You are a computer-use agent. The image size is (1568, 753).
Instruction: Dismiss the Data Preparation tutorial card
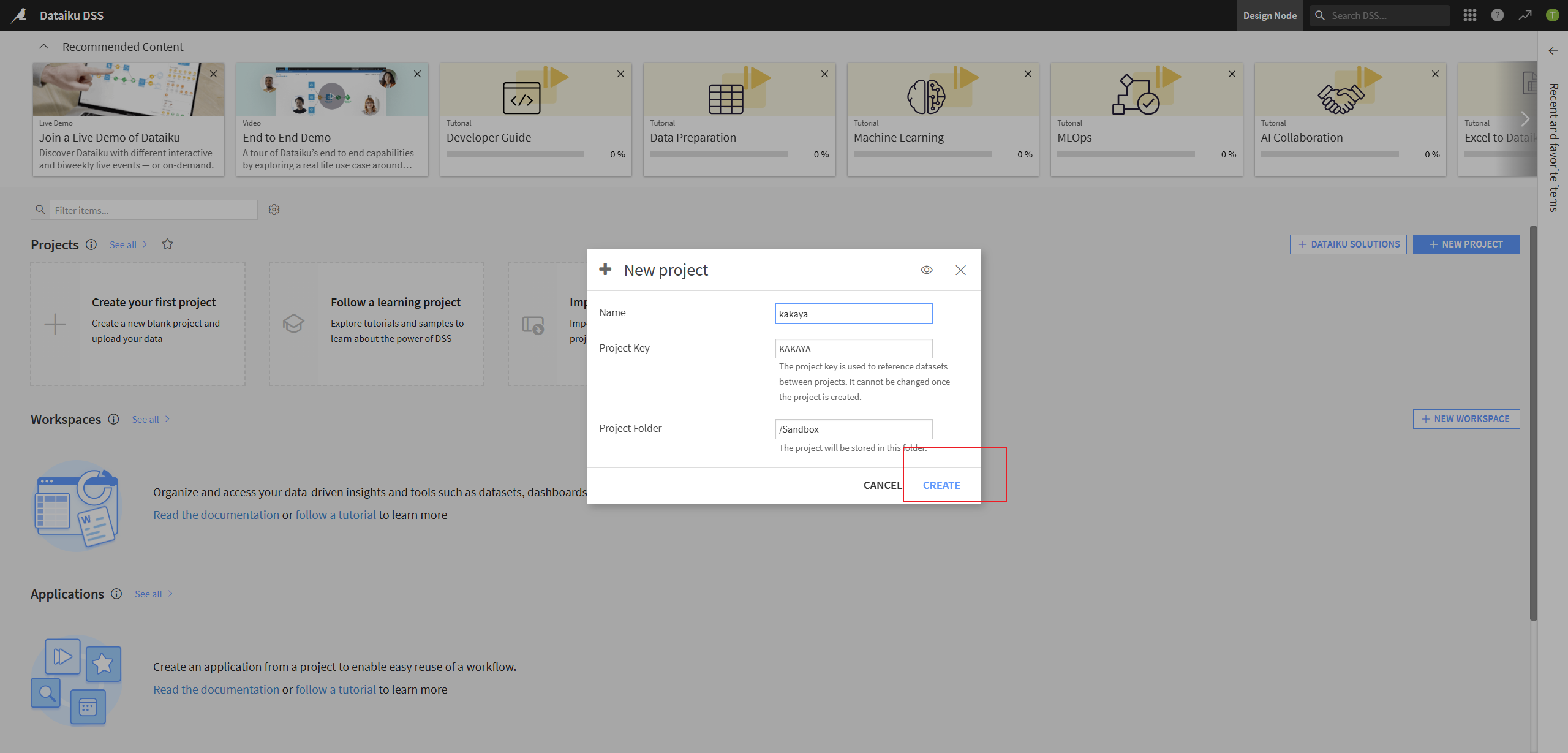824,74
